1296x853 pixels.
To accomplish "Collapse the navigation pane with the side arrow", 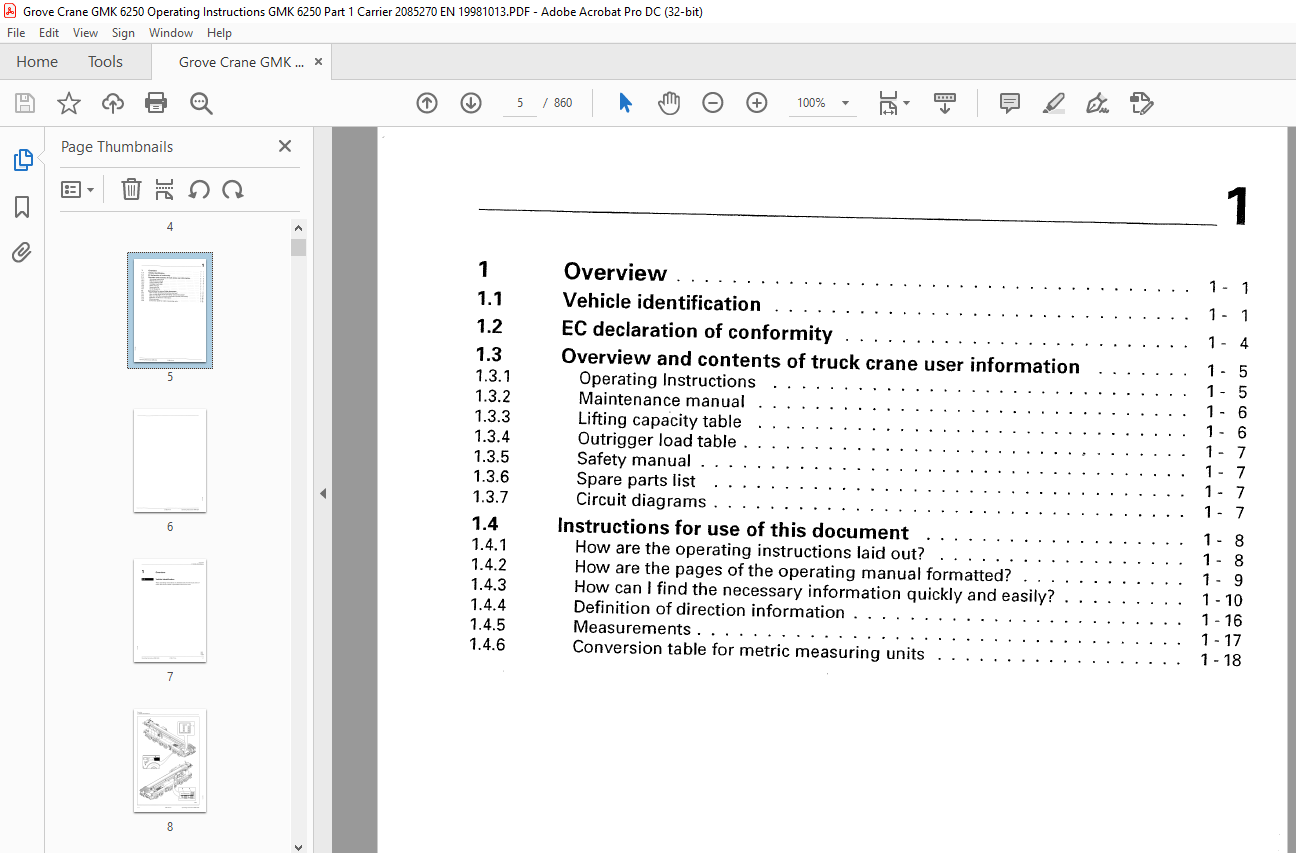I will (322, 493).
